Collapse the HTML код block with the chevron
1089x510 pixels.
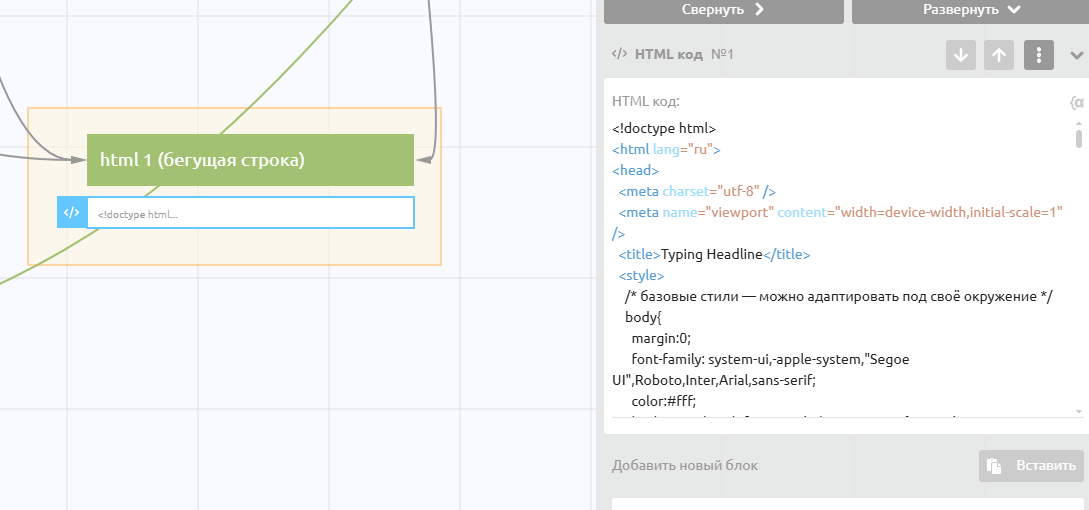1076,56
